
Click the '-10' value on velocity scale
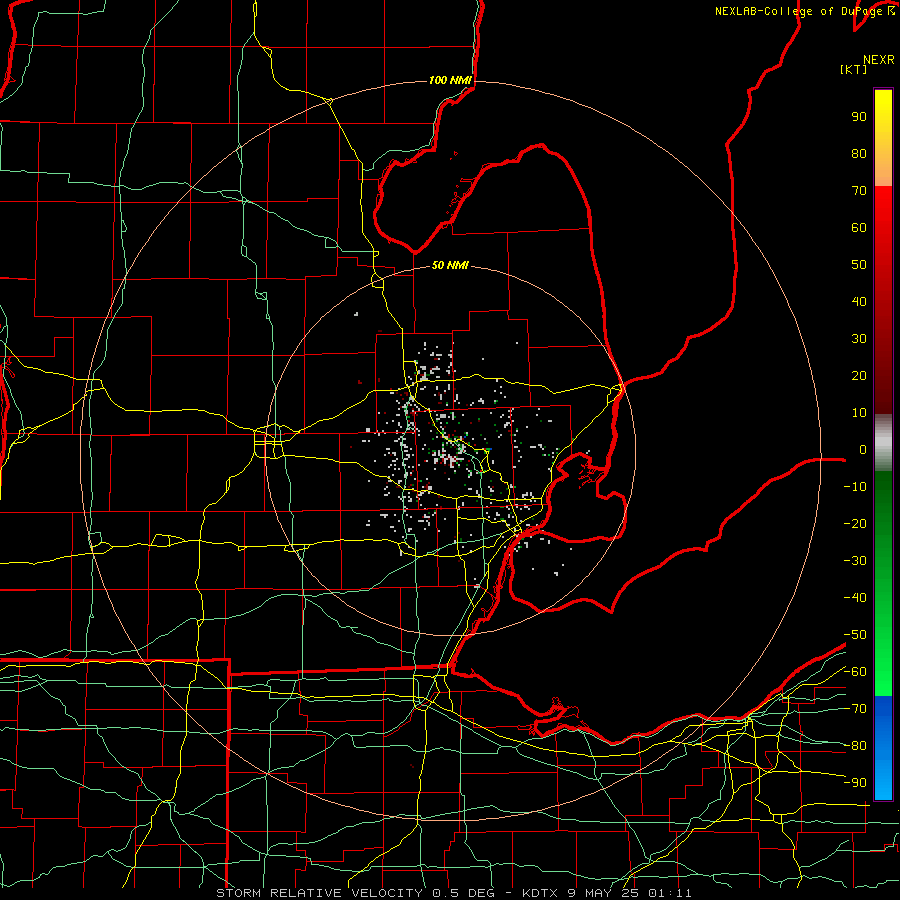click(855, 487)
